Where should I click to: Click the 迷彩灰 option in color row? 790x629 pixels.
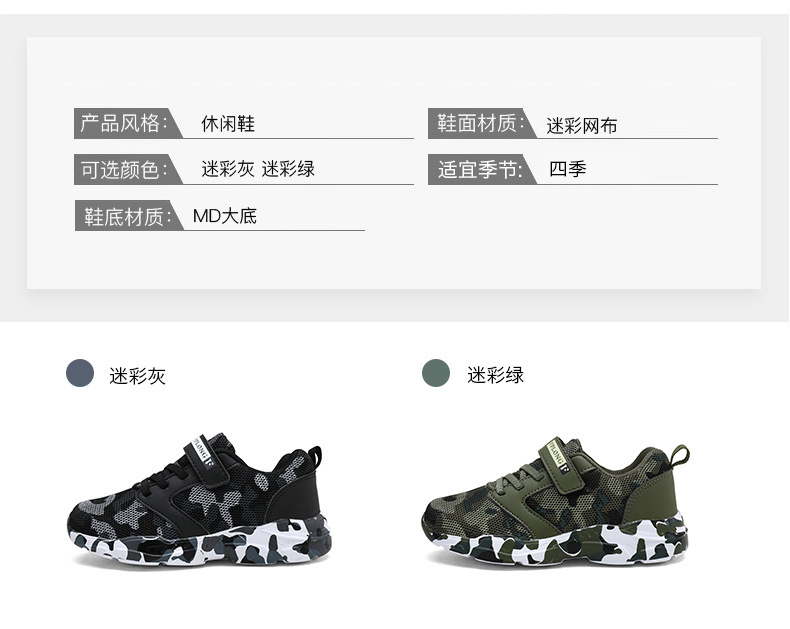click(228, 169)
